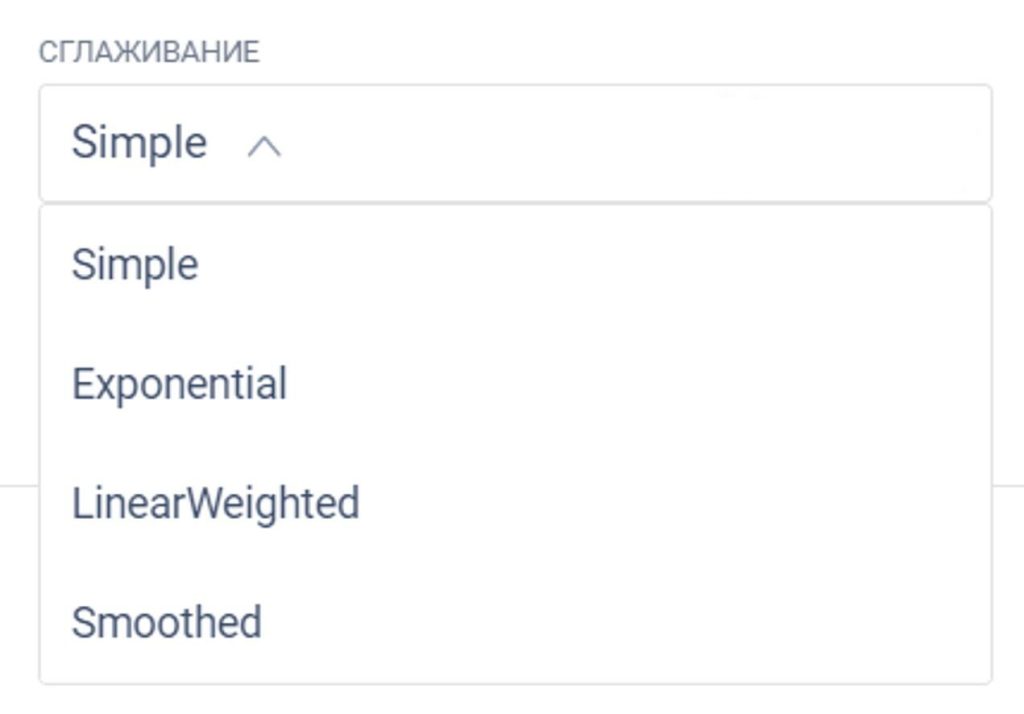Click the LinearWeighted list entry

click(215, 503)
